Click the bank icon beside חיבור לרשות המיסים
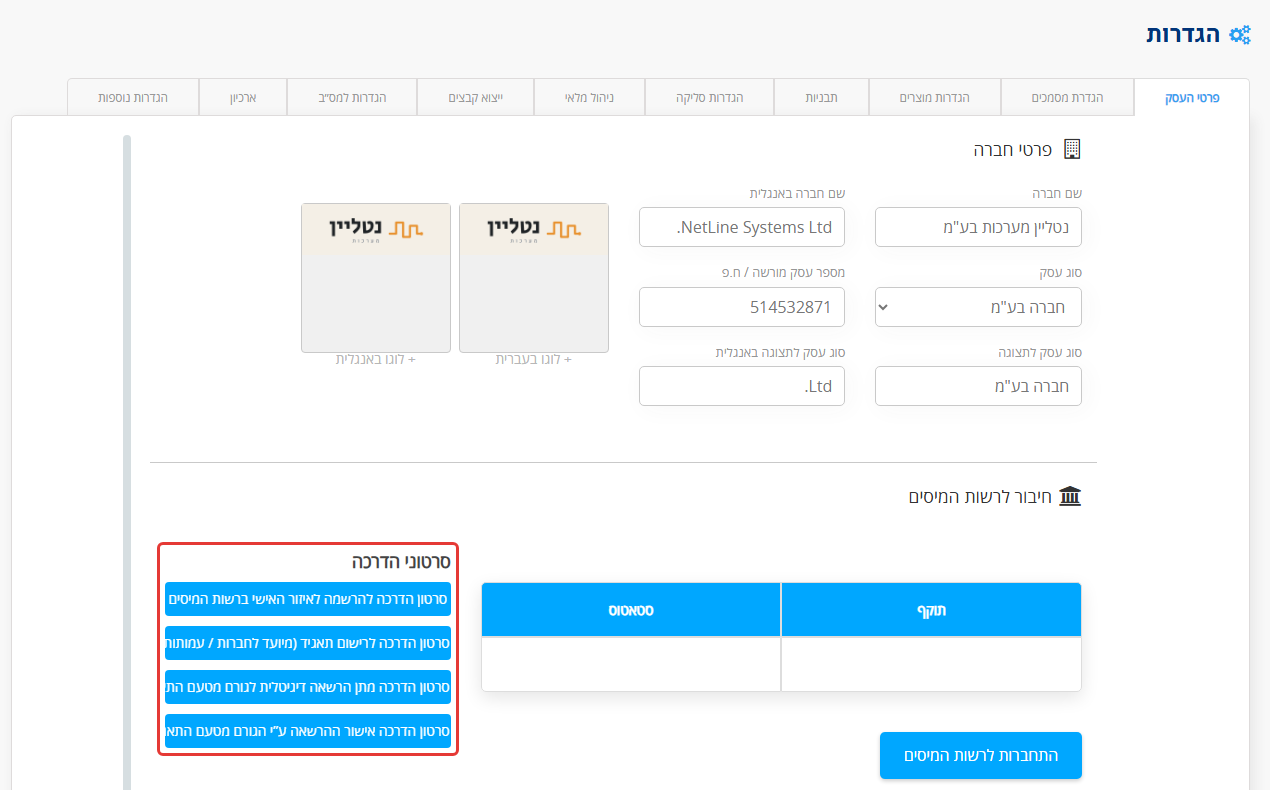The height and width of the screenshot is (790, 1270). coord(1070,496)
